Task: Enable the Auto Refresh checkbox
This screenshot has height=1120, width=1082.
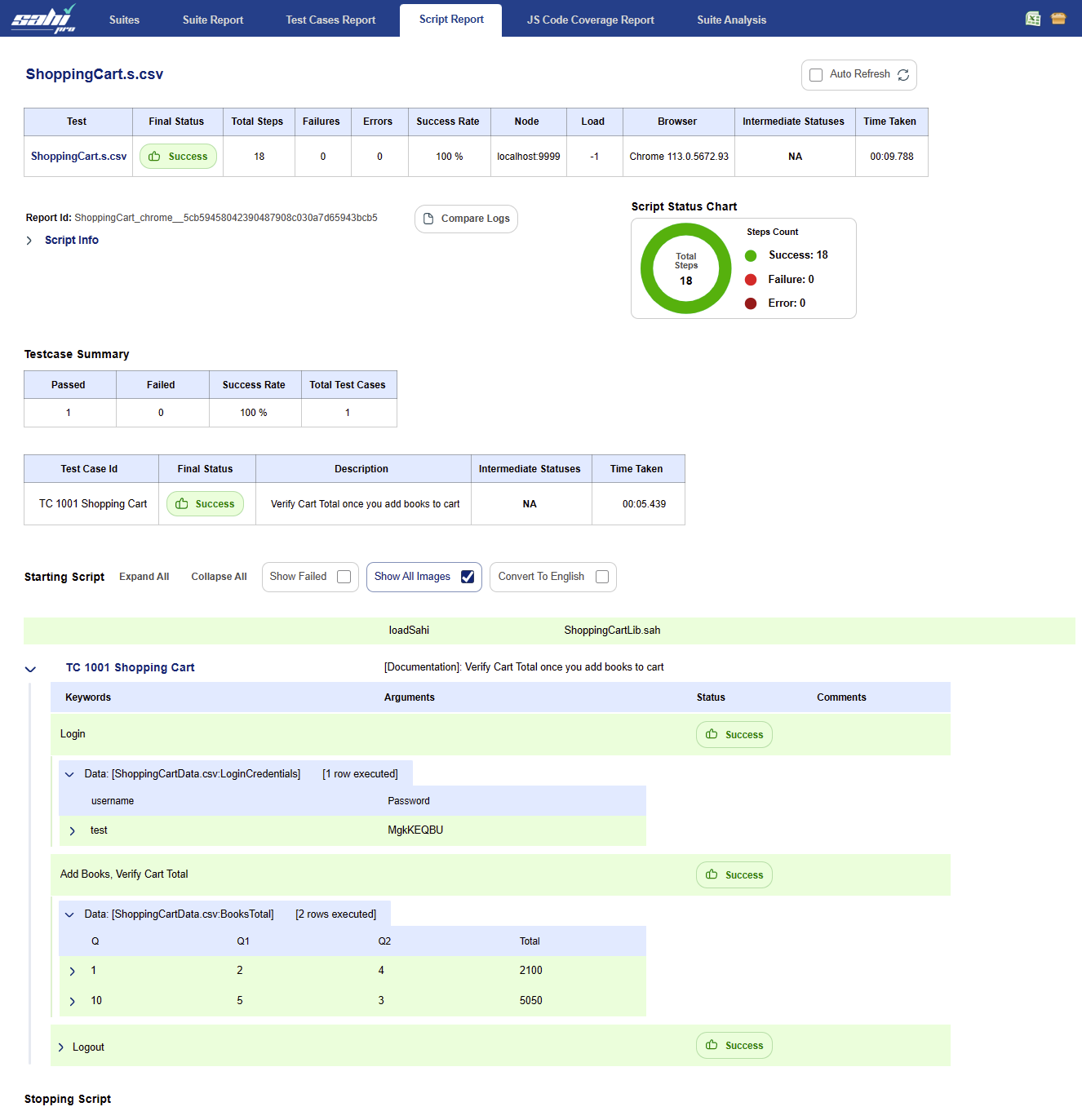Action: click(x=816, y=75)
